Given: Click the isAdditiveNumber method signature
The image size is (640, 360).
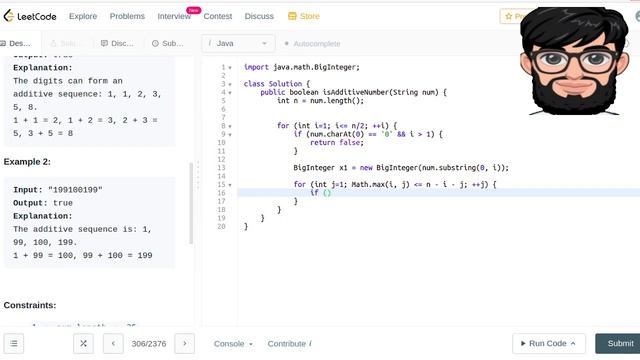Looking at the screenshot, I should point(353,92).
